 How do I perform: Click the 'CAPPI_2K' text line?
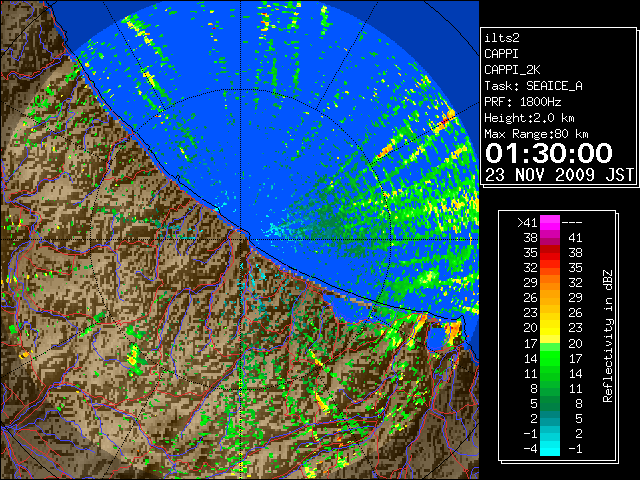(x=512, y=70)
